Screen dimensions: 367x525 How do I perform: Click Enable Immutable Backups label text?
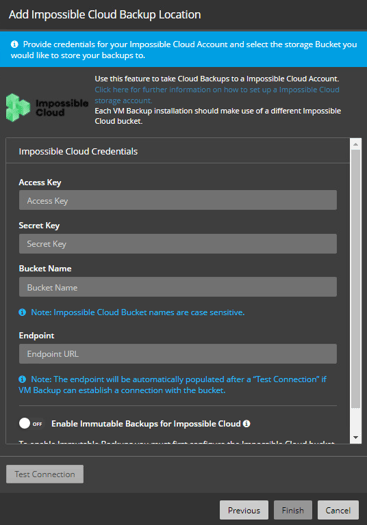tap(146, 424)
